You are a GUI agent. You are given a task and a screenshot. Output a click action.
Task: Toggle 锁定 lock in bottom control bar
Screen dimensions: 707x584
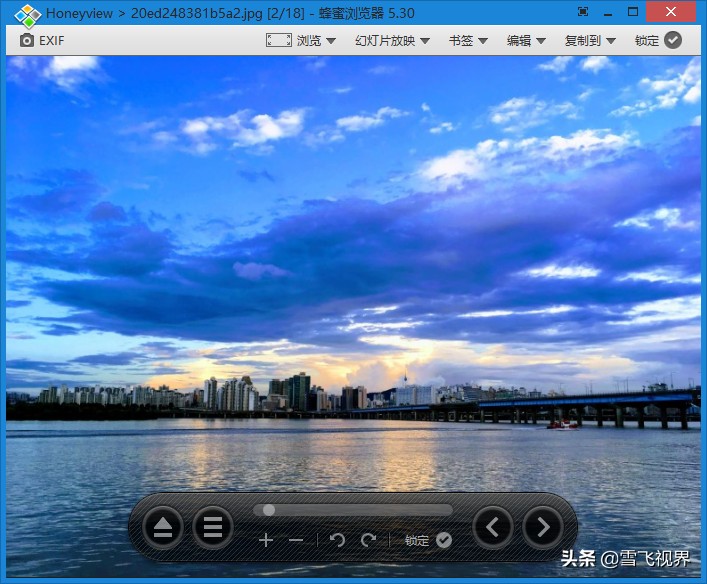click(428, 540)
